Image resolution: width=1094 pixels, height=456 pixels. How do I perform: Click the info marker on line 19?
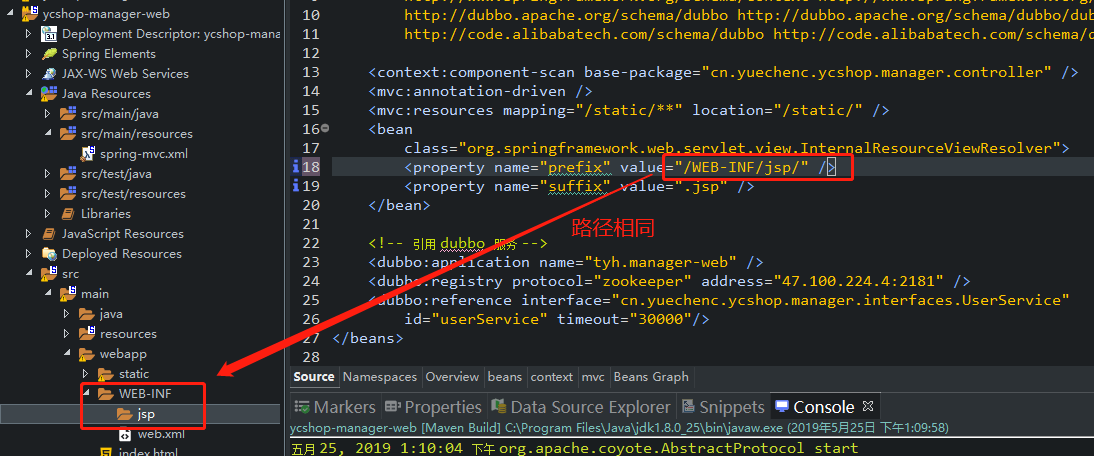(x=296, y=185)
